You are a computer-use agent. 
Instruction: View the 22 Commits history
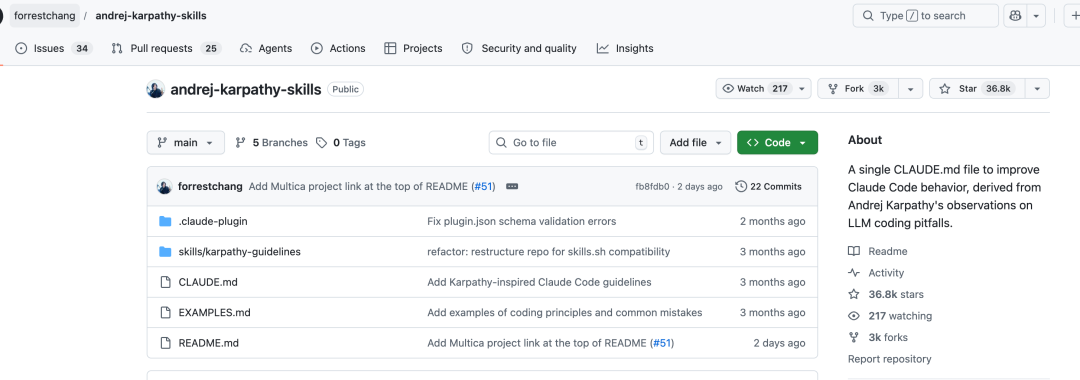click(x=769, y=187)
